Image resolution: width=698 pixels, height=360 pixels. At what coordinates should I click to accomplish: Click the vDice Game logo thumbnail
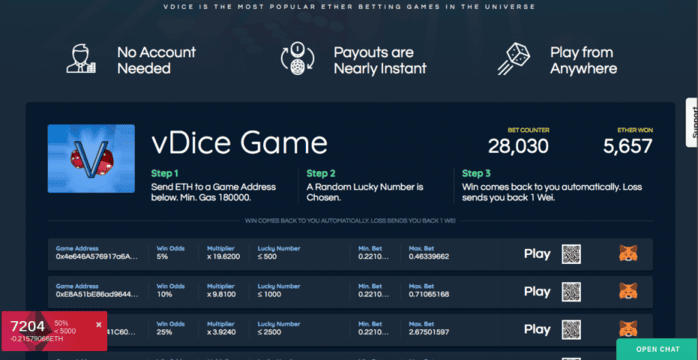click(x=91, y=158)
